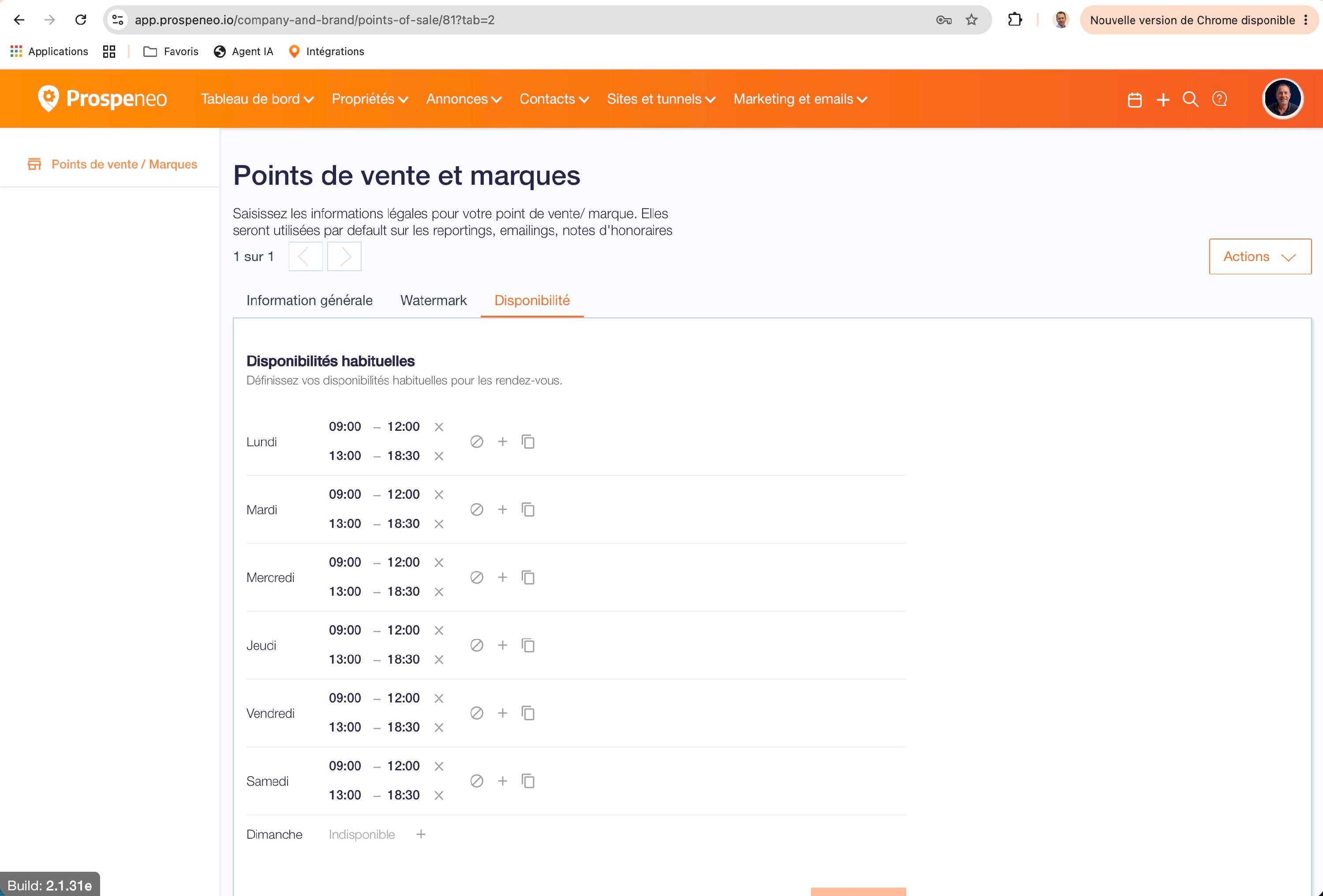
Task: Mark Samedi as unavailable
Action: click(476, 781)
